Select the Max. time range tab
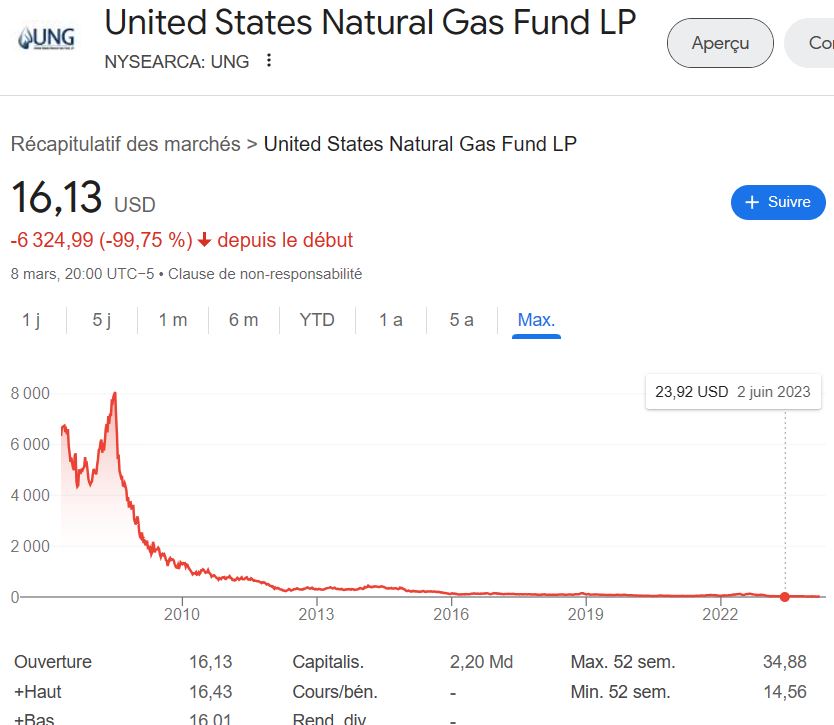Image resolution: width=834 pixels, height=725 pixels. click(536, 320)
